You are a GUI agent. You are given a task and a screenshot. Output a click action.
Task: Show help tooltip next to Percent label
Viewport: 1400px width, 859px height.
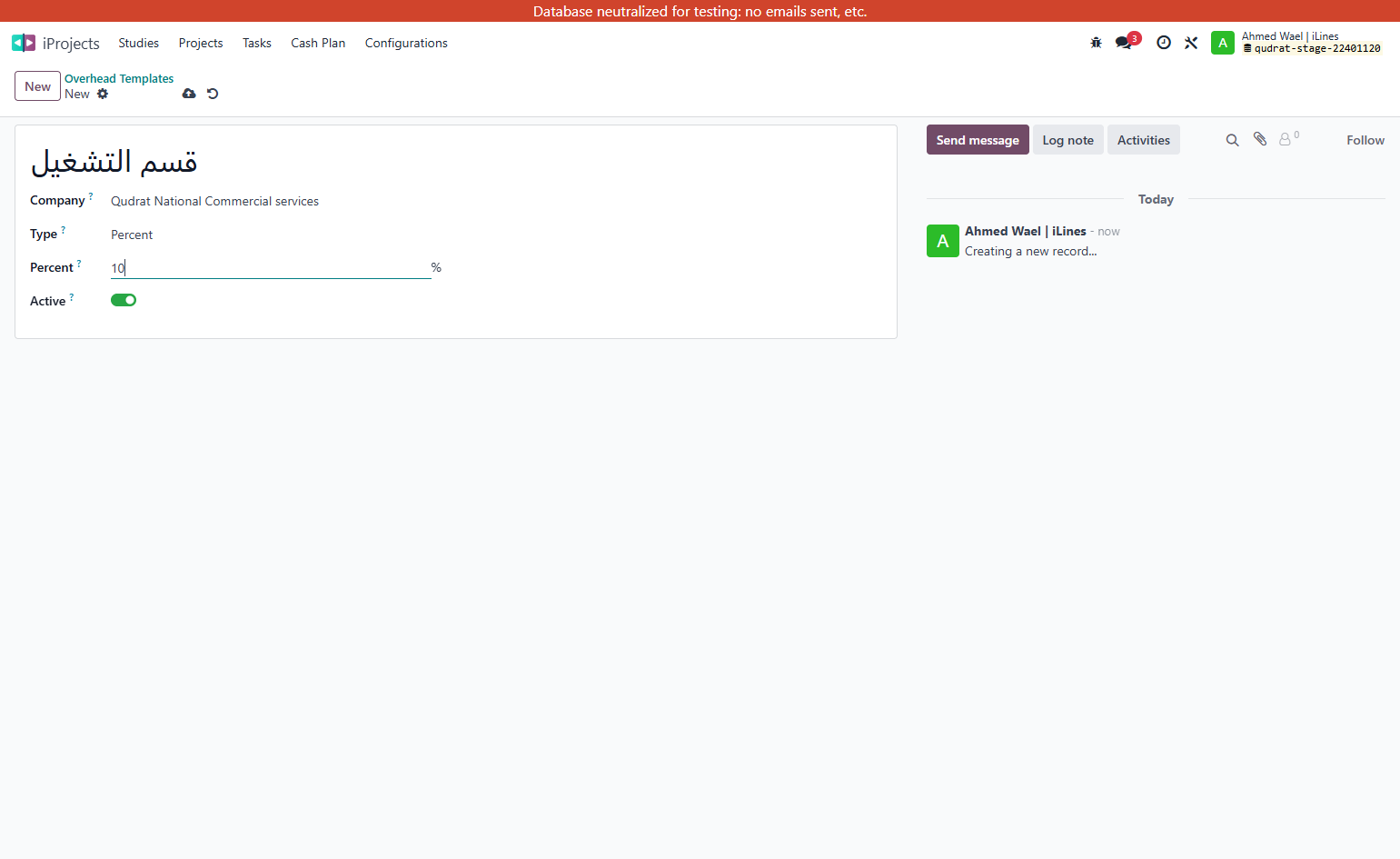pos(79,264)
